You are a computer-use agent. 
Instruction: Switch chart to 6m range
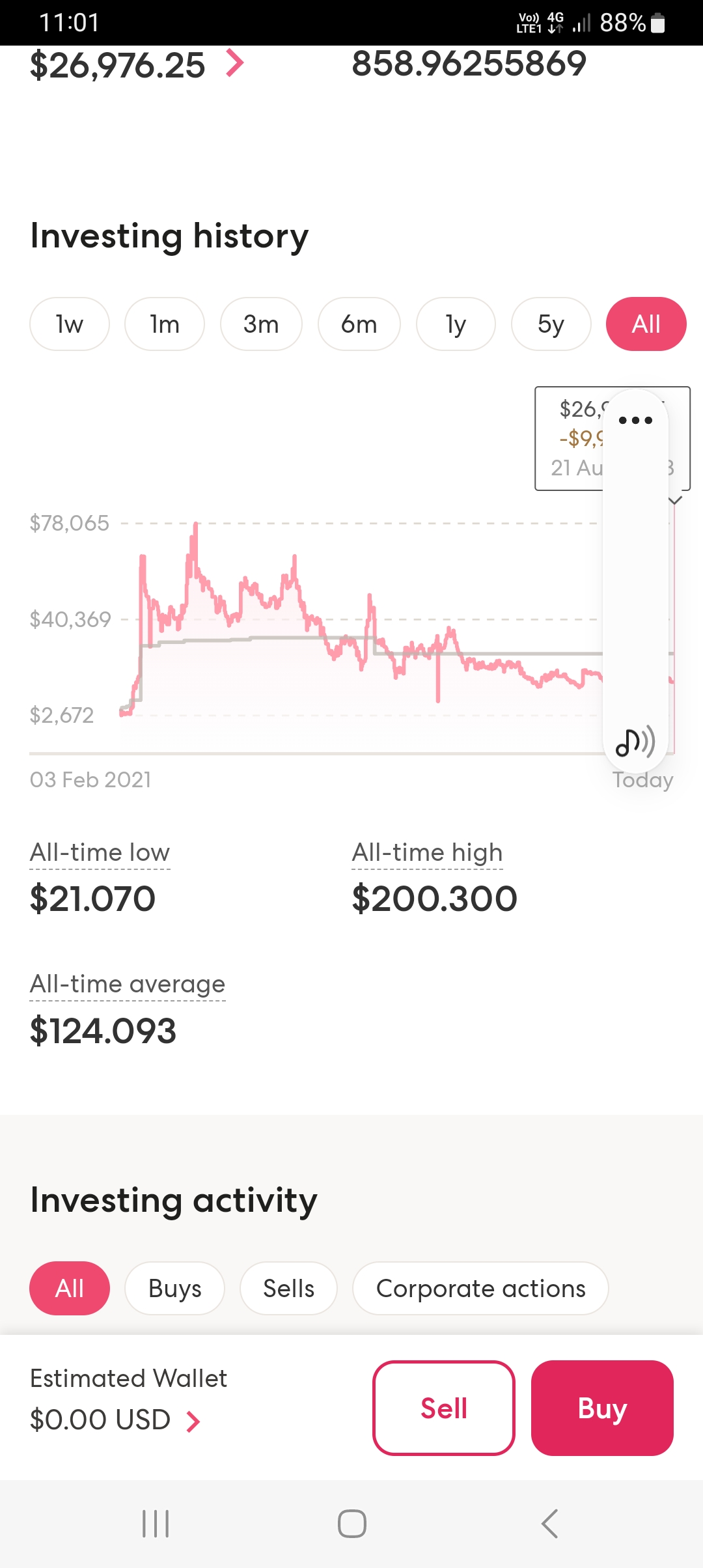(359, 324)
